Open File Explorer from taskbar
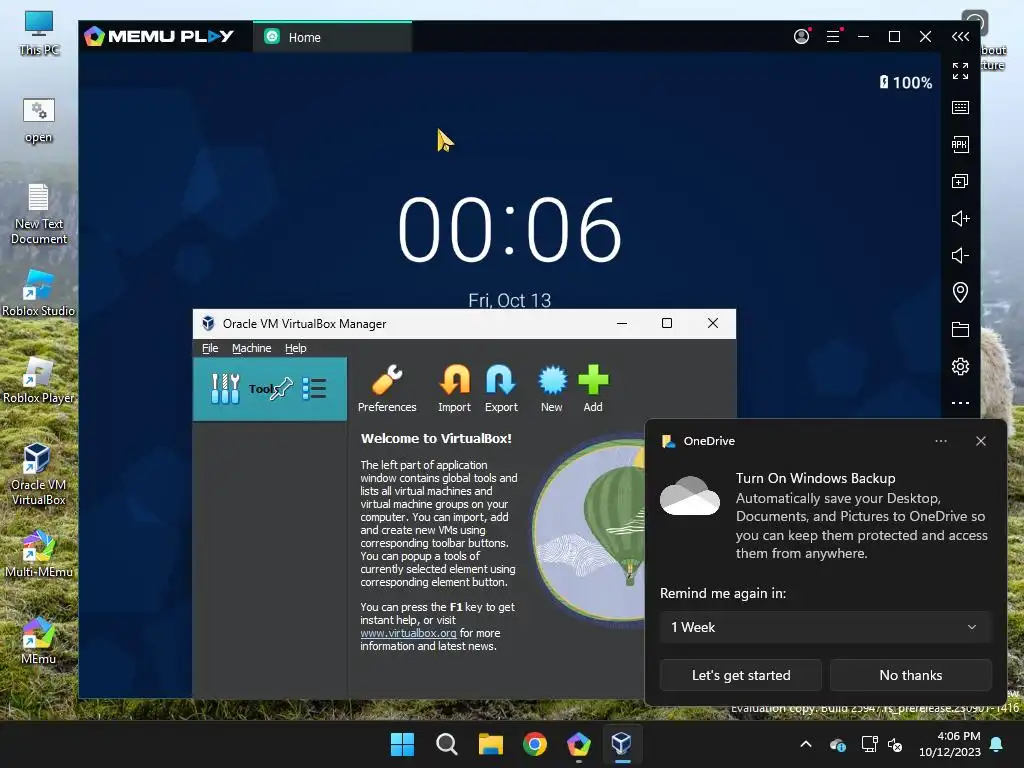This screenshot has width=1024, height=768. click(490, 744)
